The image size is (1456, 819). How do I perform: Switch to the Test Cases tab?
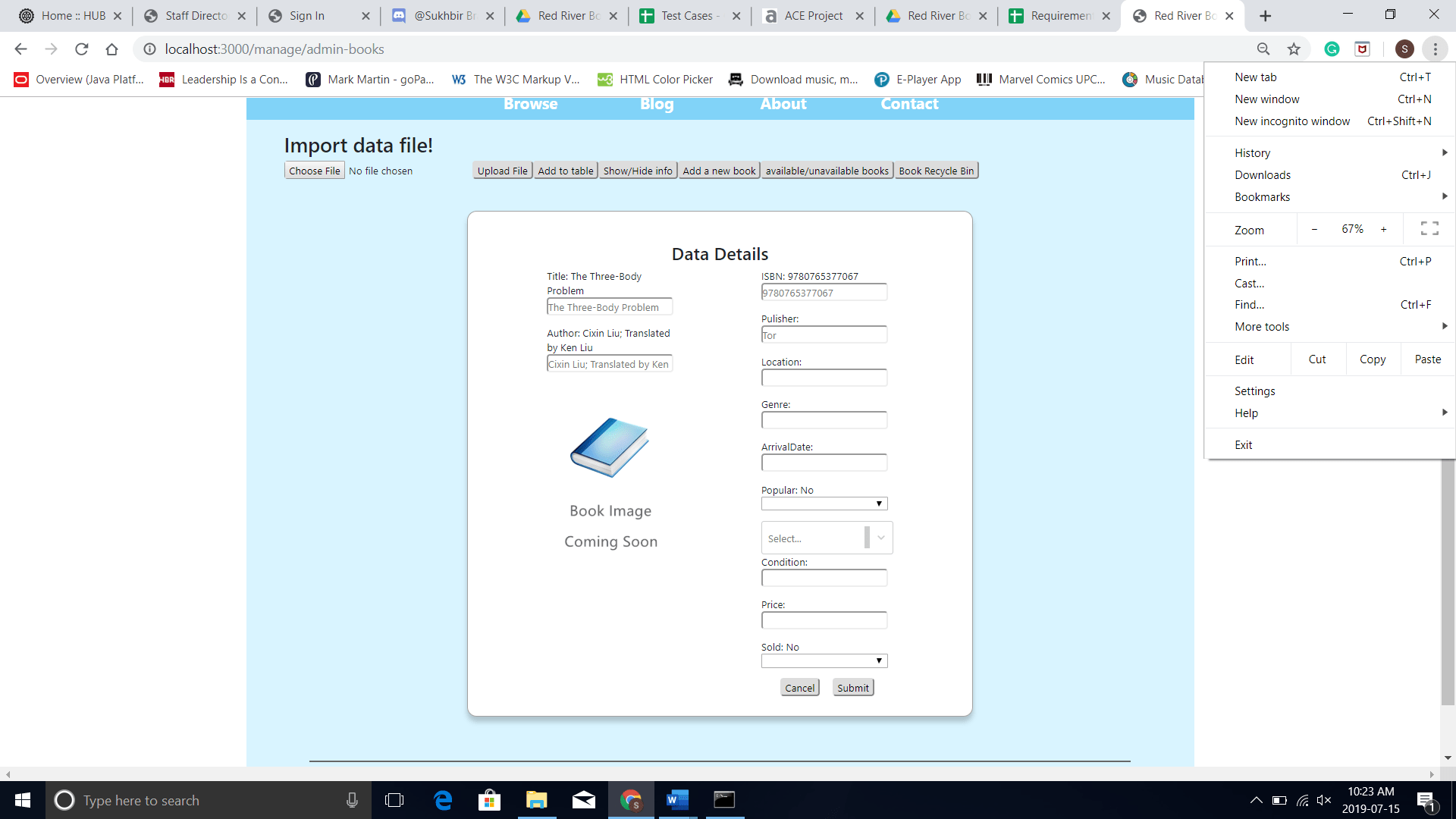(686, 16)
